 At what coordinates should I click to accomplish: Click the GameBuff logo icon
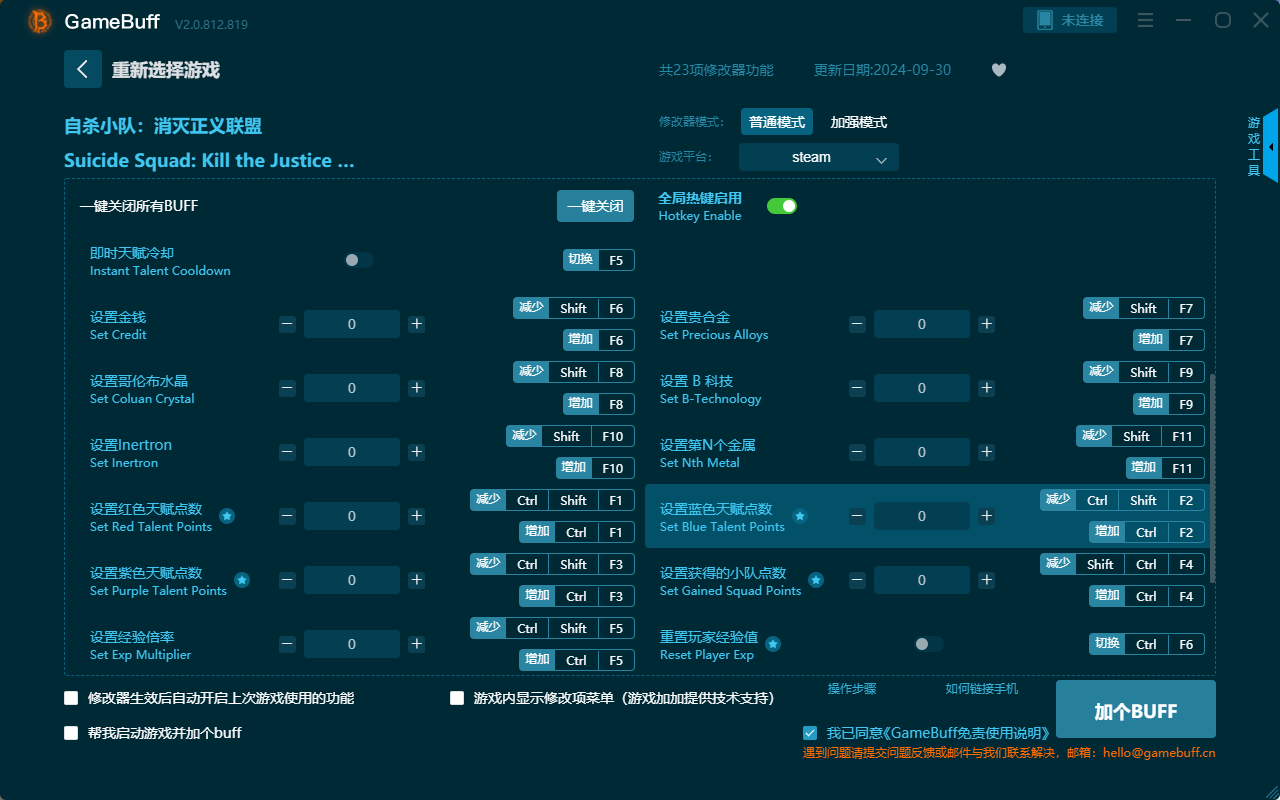40,21
